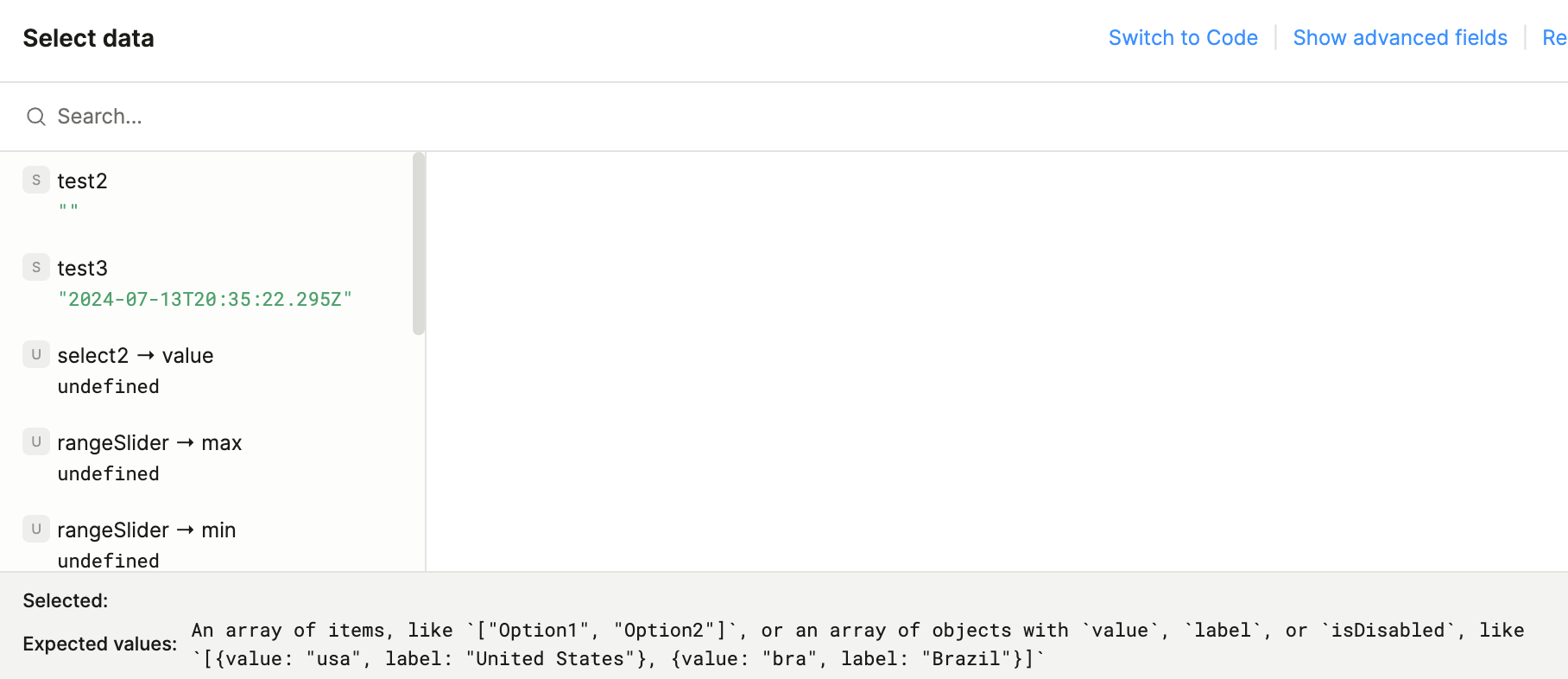1568x679 pixels.
Task: Click the empty string value under test2
Action: pos(68,209)
